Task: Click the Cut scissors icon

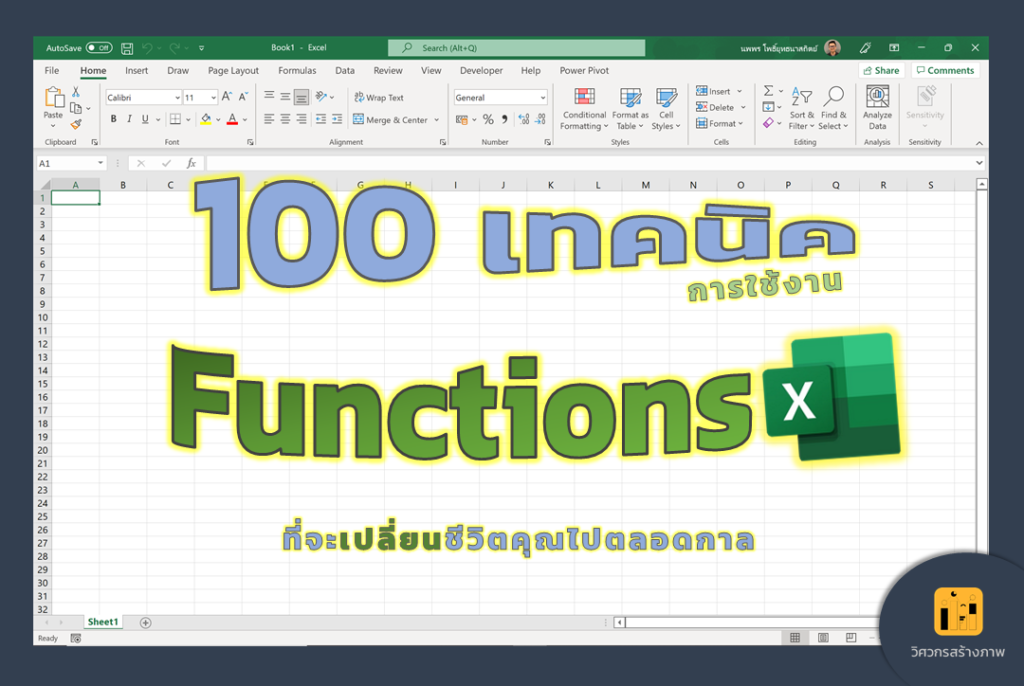Action: click(x=76, y=91)
